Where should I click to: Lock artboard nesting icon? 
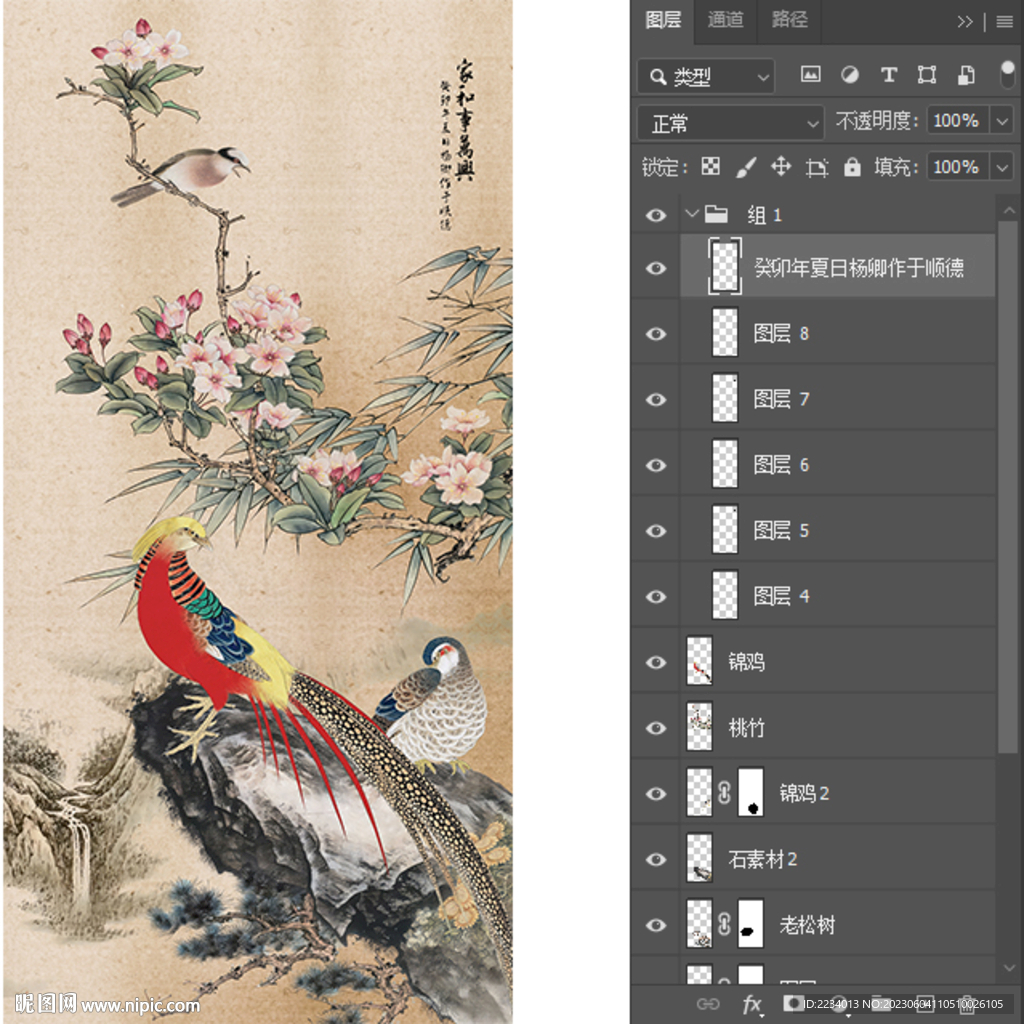(x=816, y=168)
